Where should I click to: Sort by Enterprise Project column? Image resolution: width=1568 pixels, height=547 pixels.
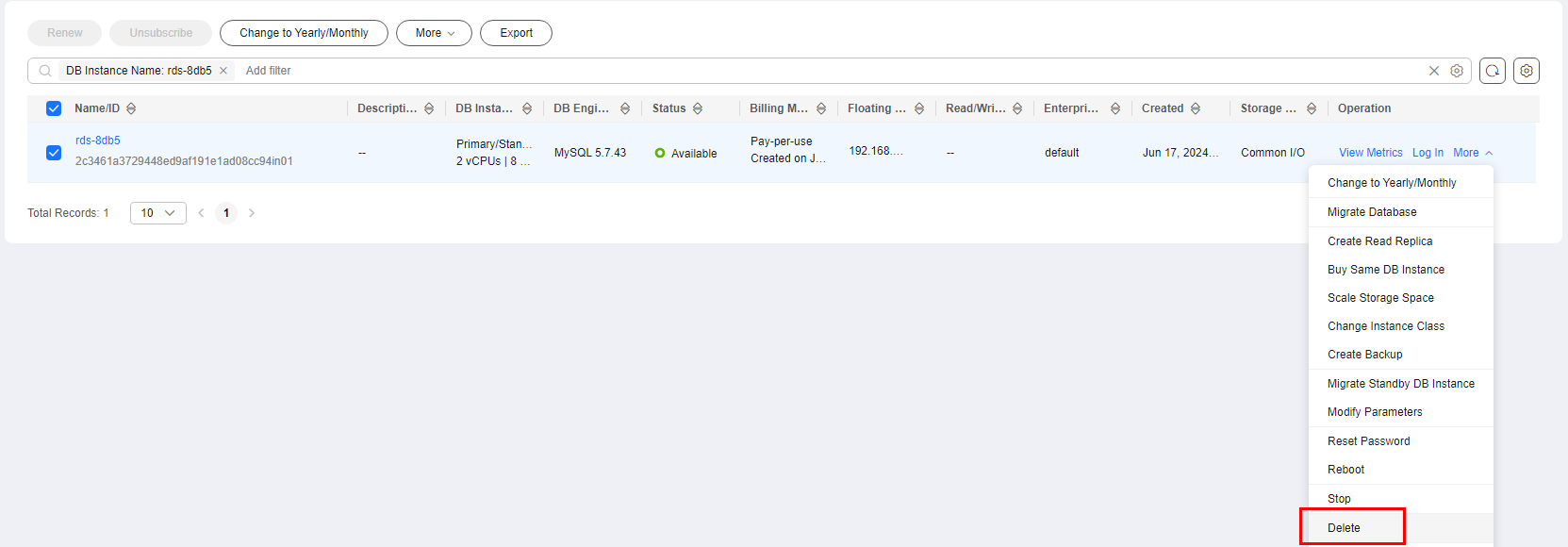pyautogui.click(x=1115, y=108)
